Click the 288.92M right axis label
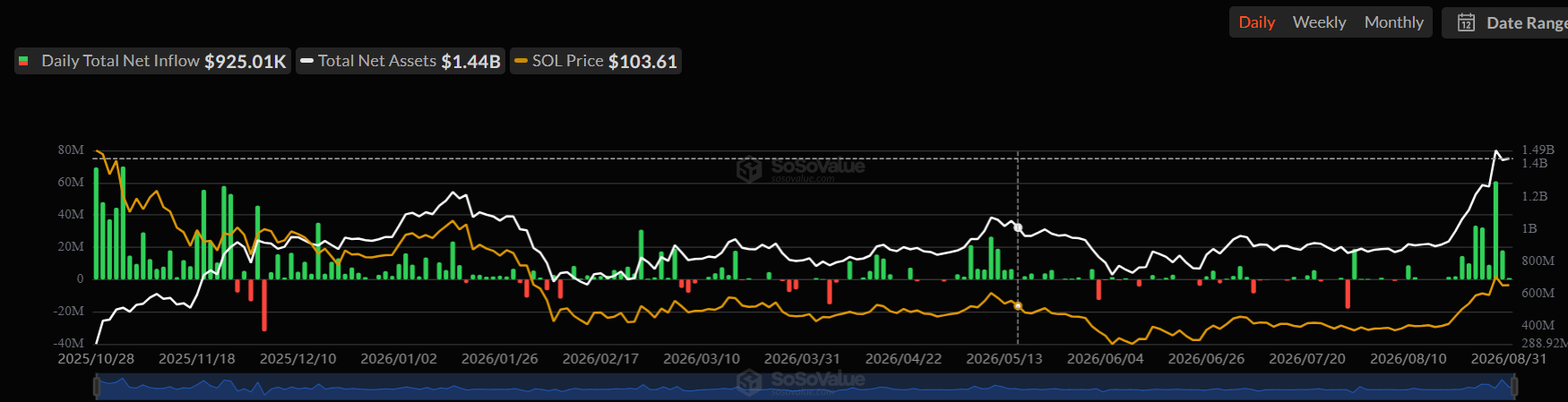This screenshot has height=402, width=1568. 1545,343
